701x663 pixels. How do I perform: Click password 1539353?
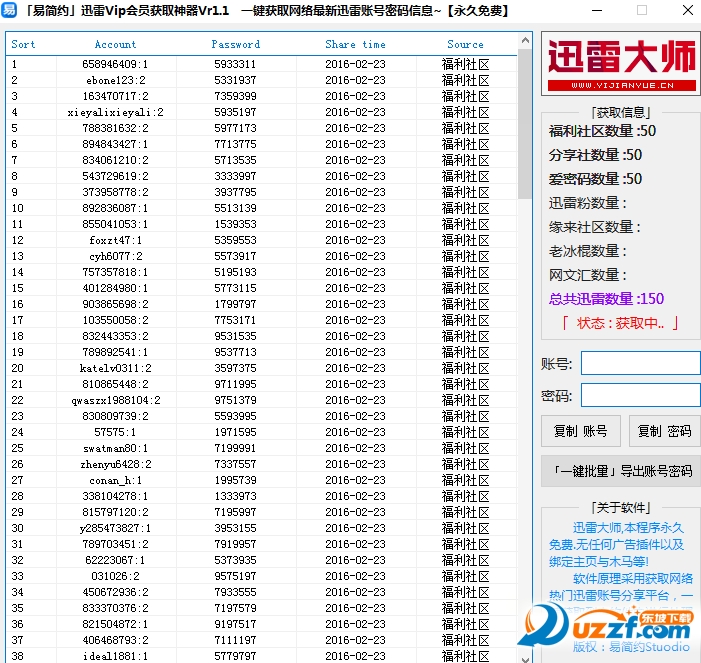pos(236,224)
